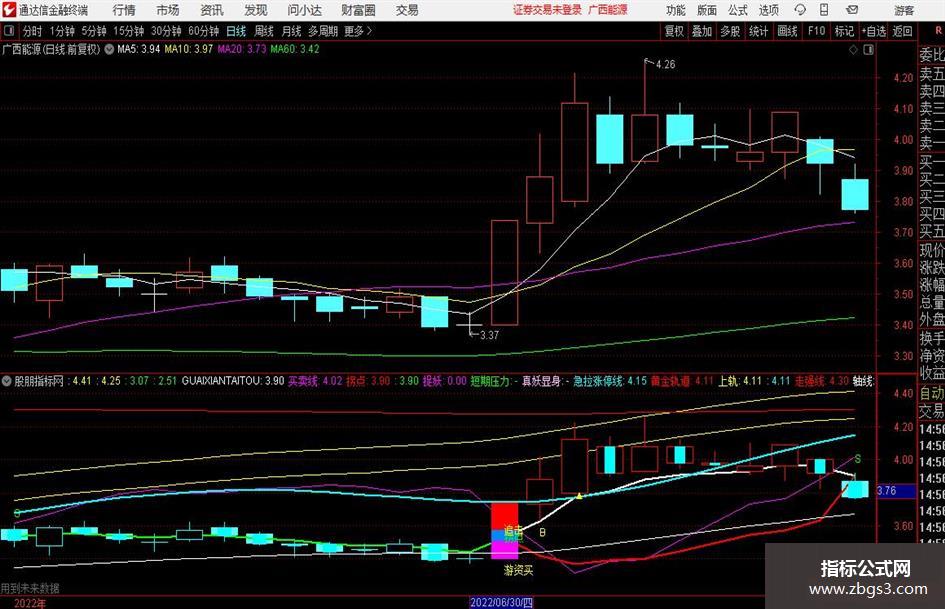Select 周线 weekly period tab

point(263,31)
